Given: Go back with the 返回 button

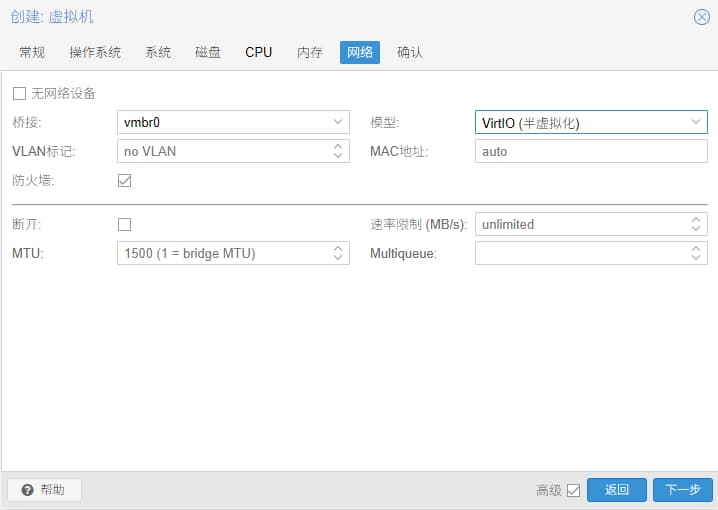Looking at the screenshot, I should tap(617, 490).
